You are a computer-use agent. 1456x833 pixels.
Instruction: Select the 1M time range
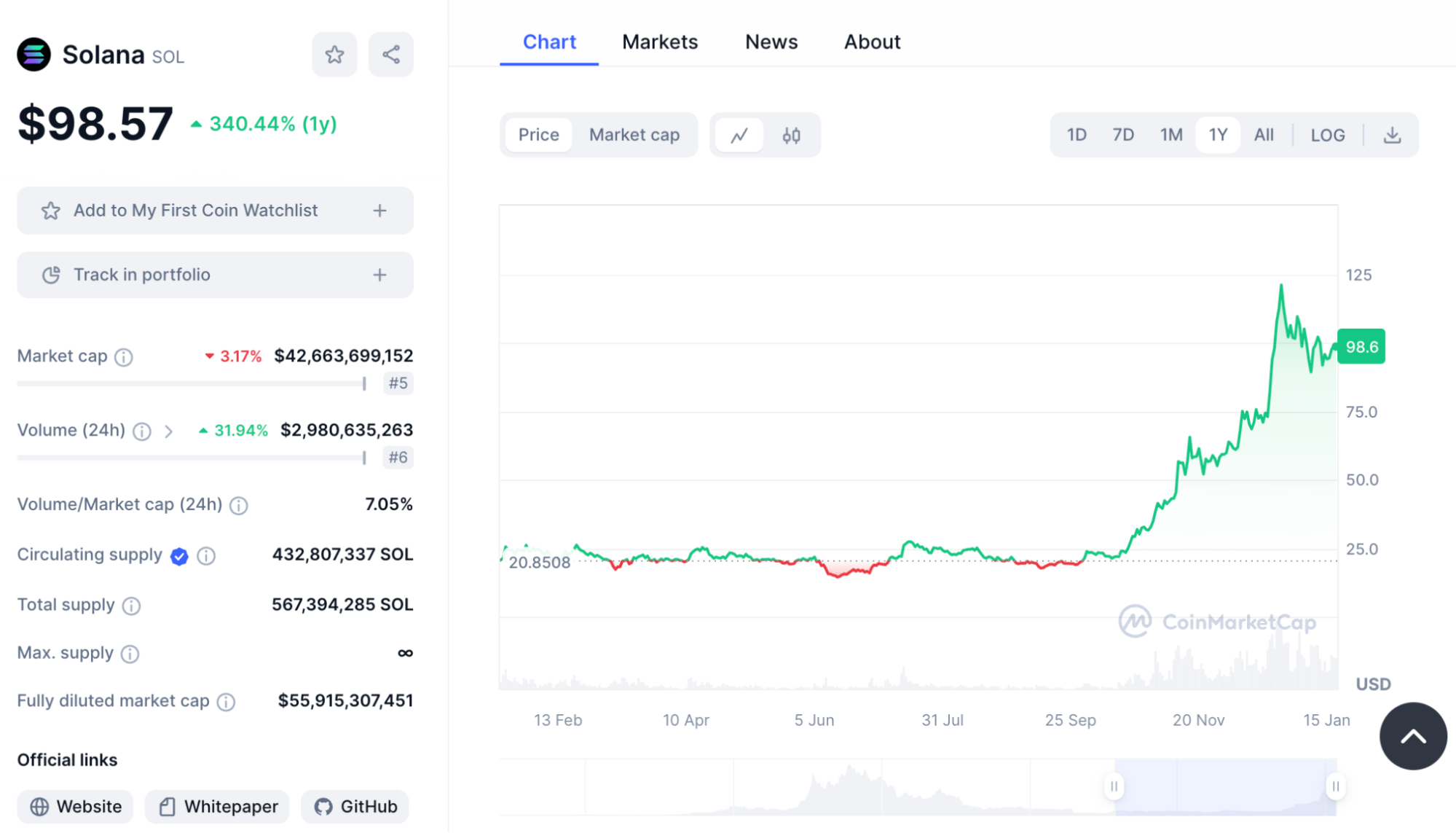[x=1171, y=135]
